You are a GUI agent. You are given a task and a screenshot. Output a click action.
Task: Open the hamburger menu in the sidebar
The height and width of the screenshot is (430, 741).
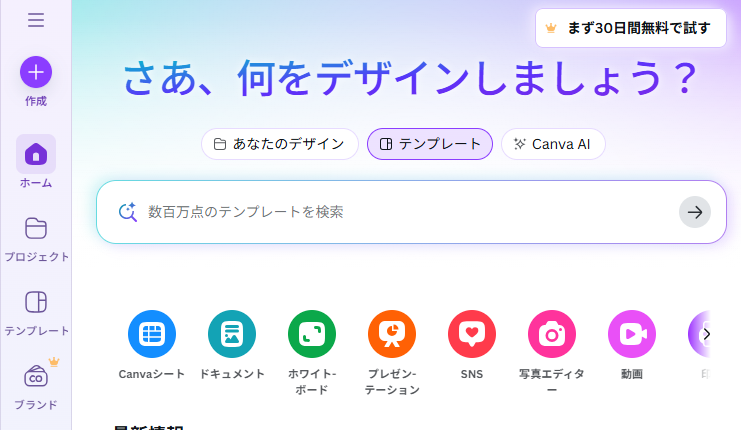pyautogui.click(x=36, y=20)
